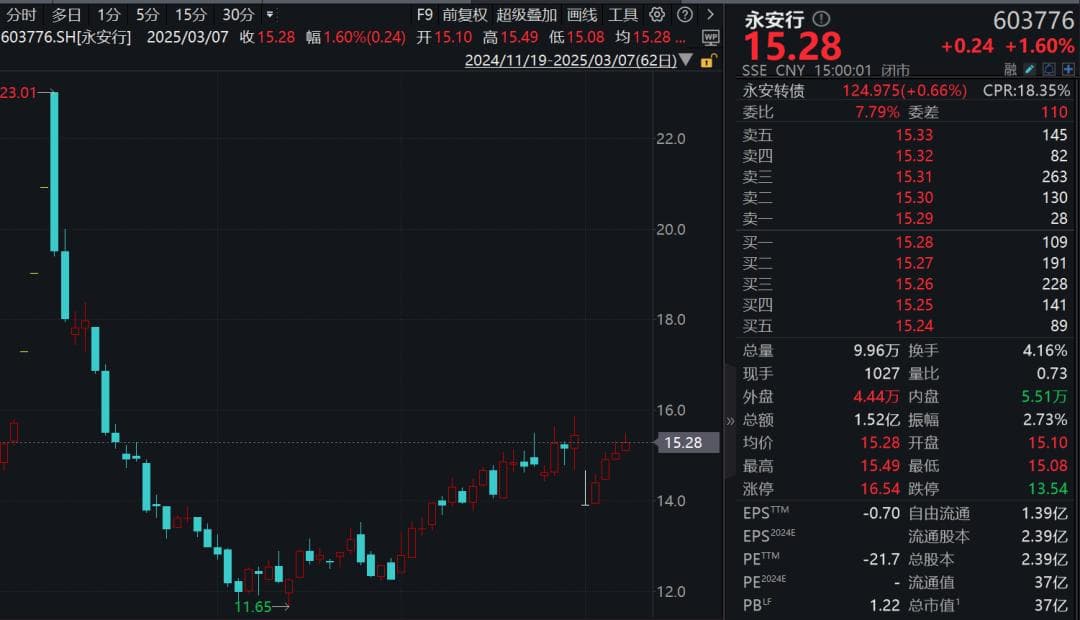Click 卖二 price 15.30

point(914,198)
